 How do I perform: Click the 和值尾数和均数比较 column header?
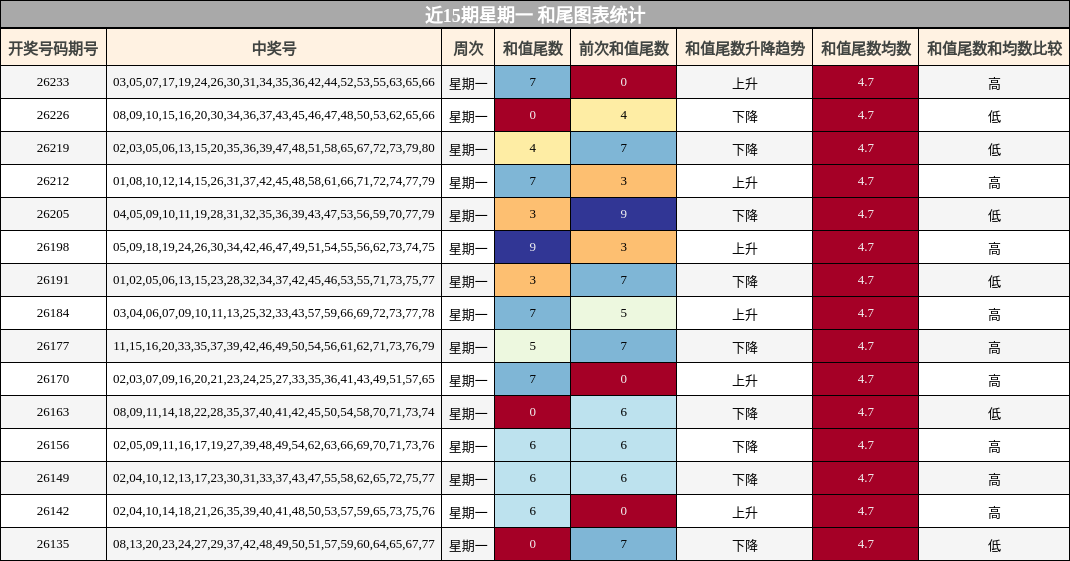[x=994, y=48]
